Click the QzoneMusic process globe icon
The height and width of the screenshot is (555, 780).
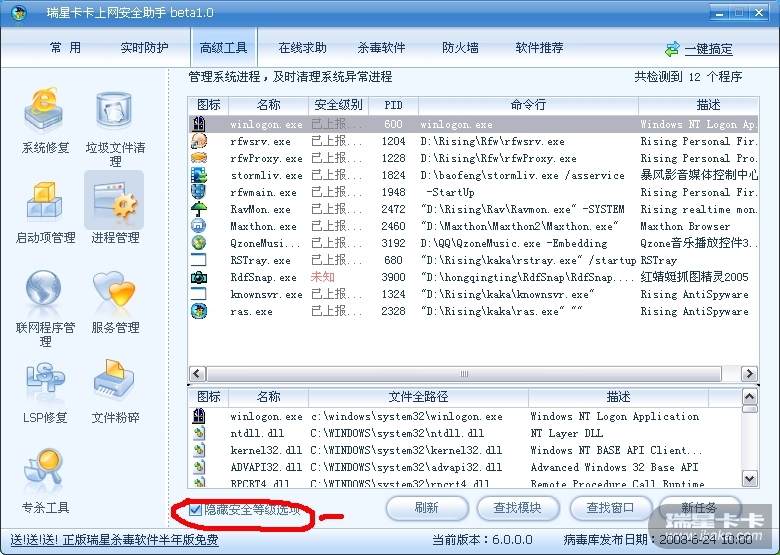[x=199, y=243]
